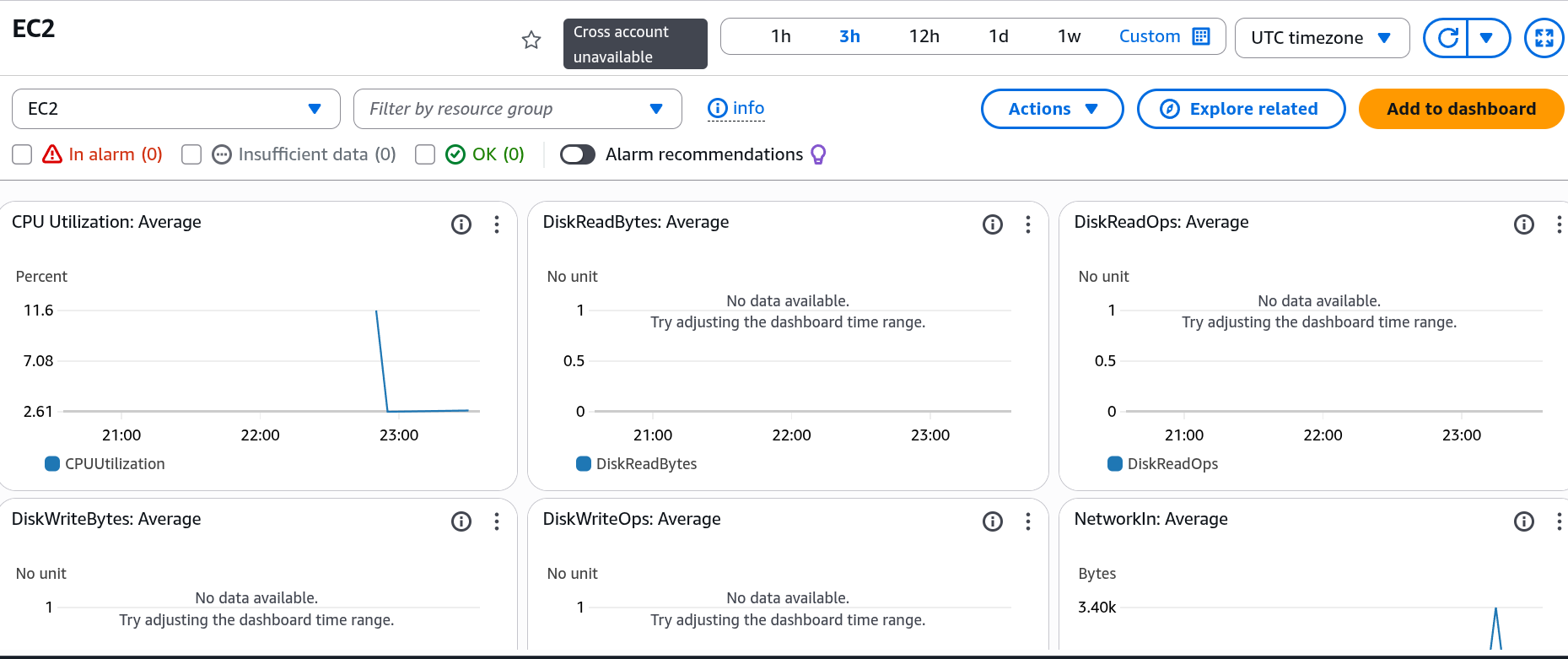1568x659 pixels.
Task: Expand auto-refresh interval options arrow
Action: (1487, 38)
